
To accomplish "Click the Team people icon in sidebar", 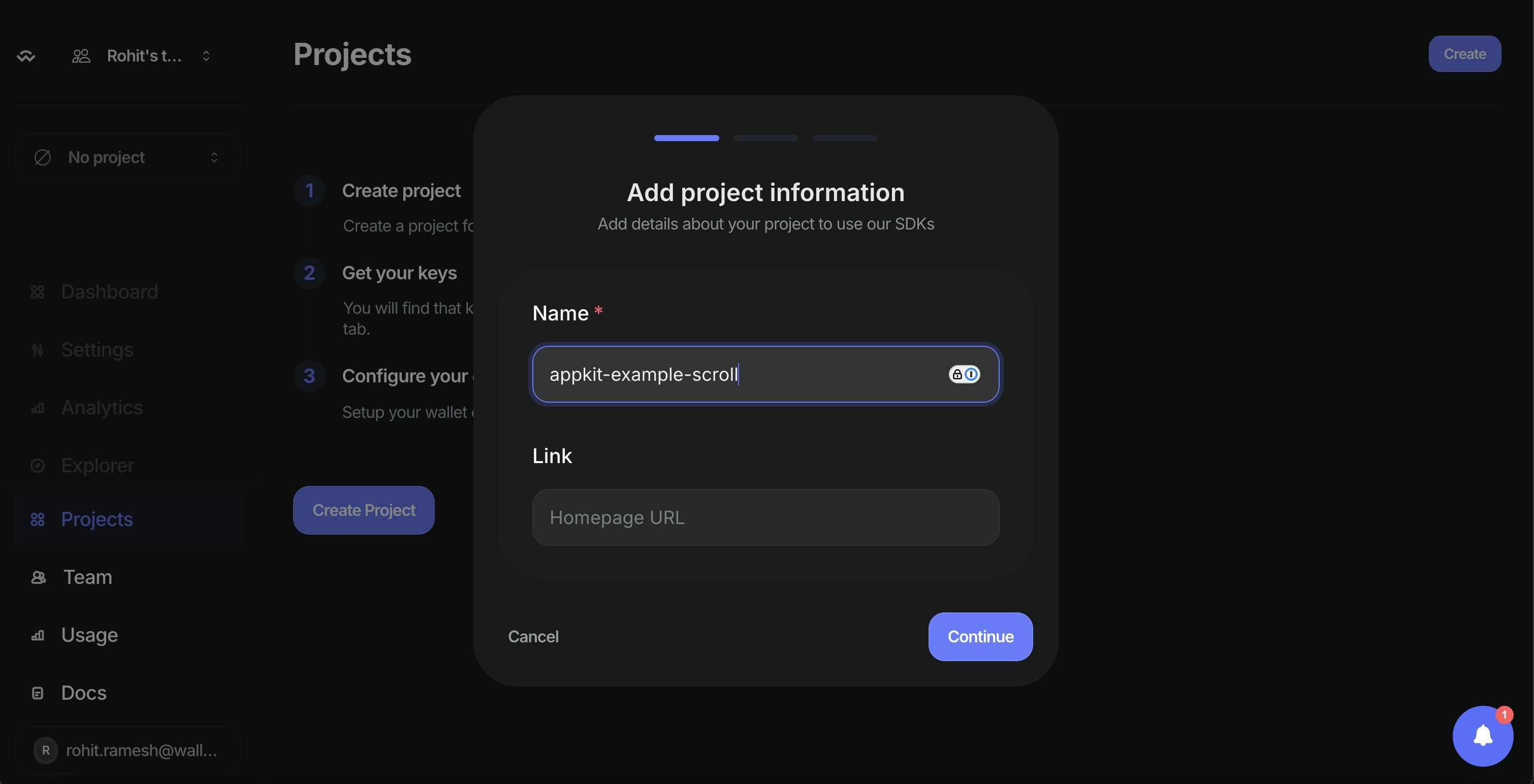I will click(38, 576).
